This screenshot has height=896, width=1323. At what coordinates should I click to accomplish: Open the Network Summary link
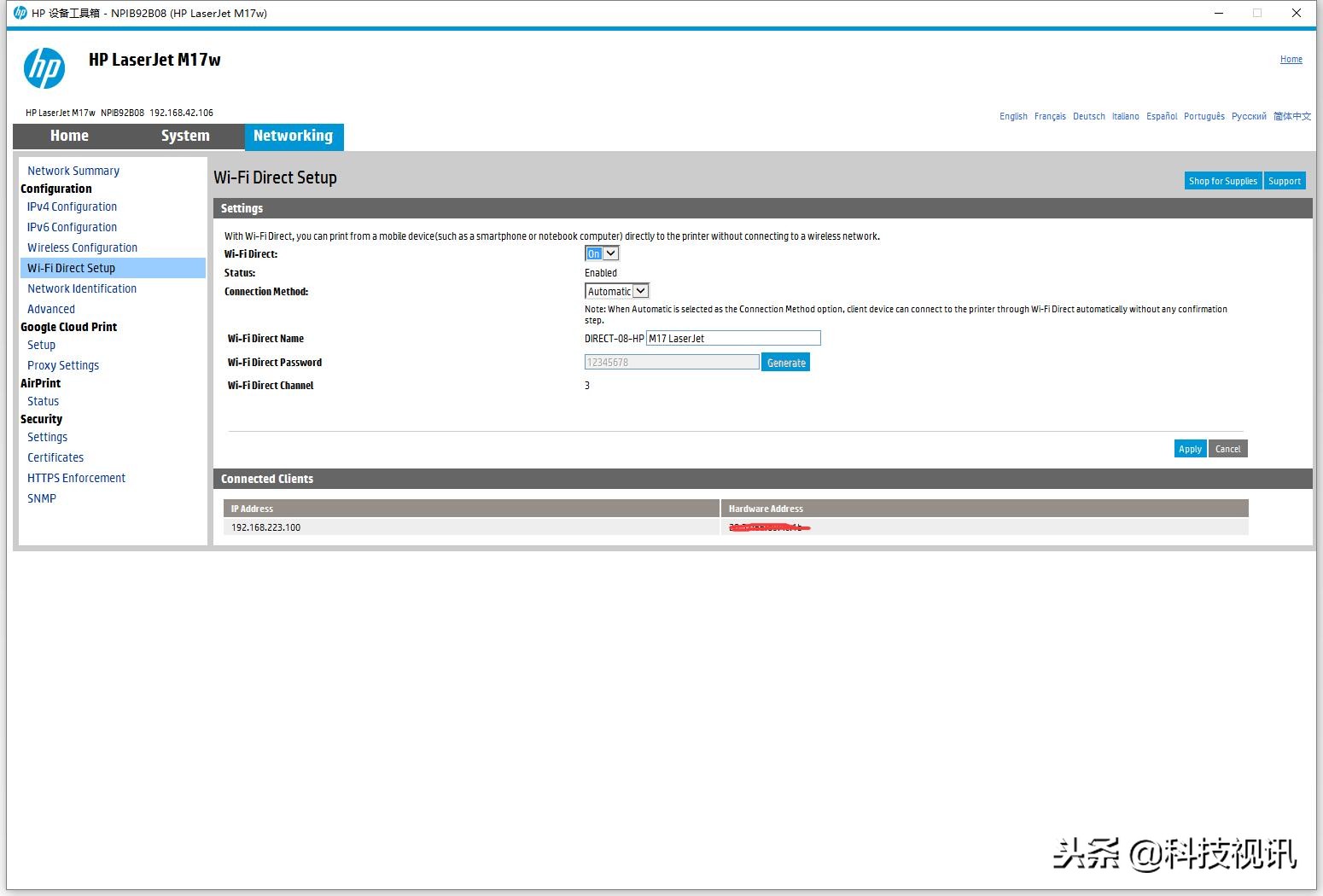click(x=73, y=171)
